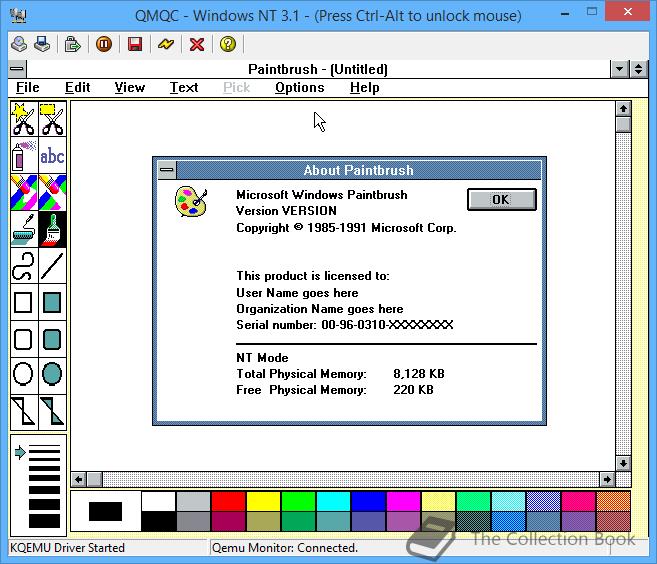657x564 pixels.
Task: Pause the virtual machine from toolbar
Action: 104,44
